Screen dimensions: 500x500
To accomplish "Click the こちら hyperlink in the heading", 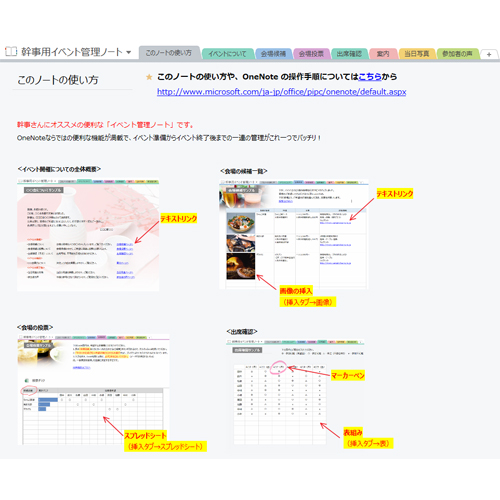I will [370, 77].
